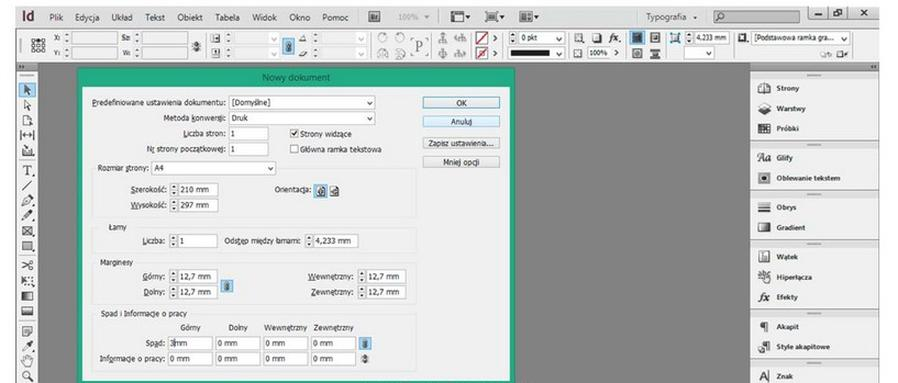The height and width of the screenshot is (383, 898).
Task: Open Podstawowa ramka graficzna style dropdown
Action: coord(800,38)
